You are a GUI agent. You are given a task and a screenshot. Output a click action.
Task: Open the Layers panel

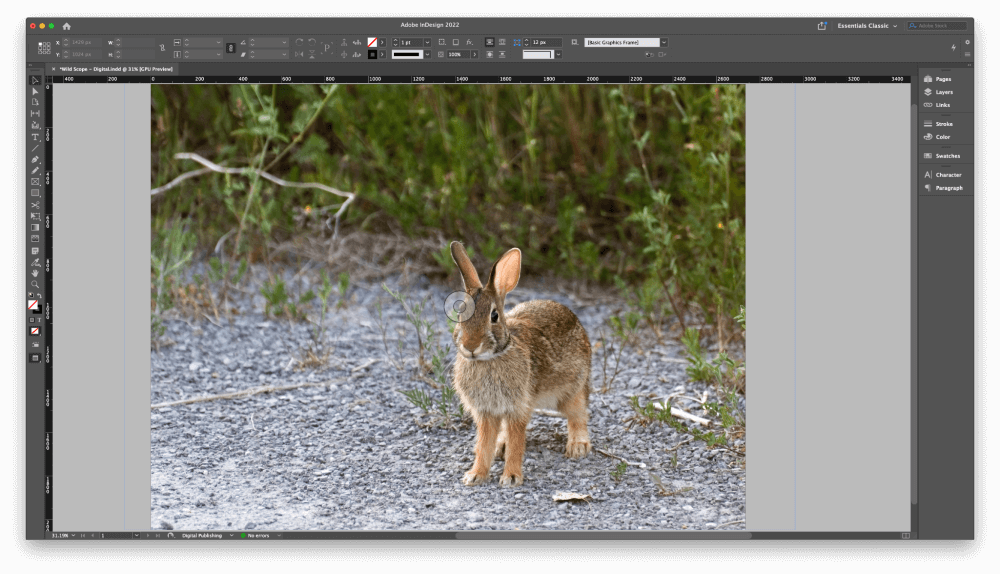point(946,92)
